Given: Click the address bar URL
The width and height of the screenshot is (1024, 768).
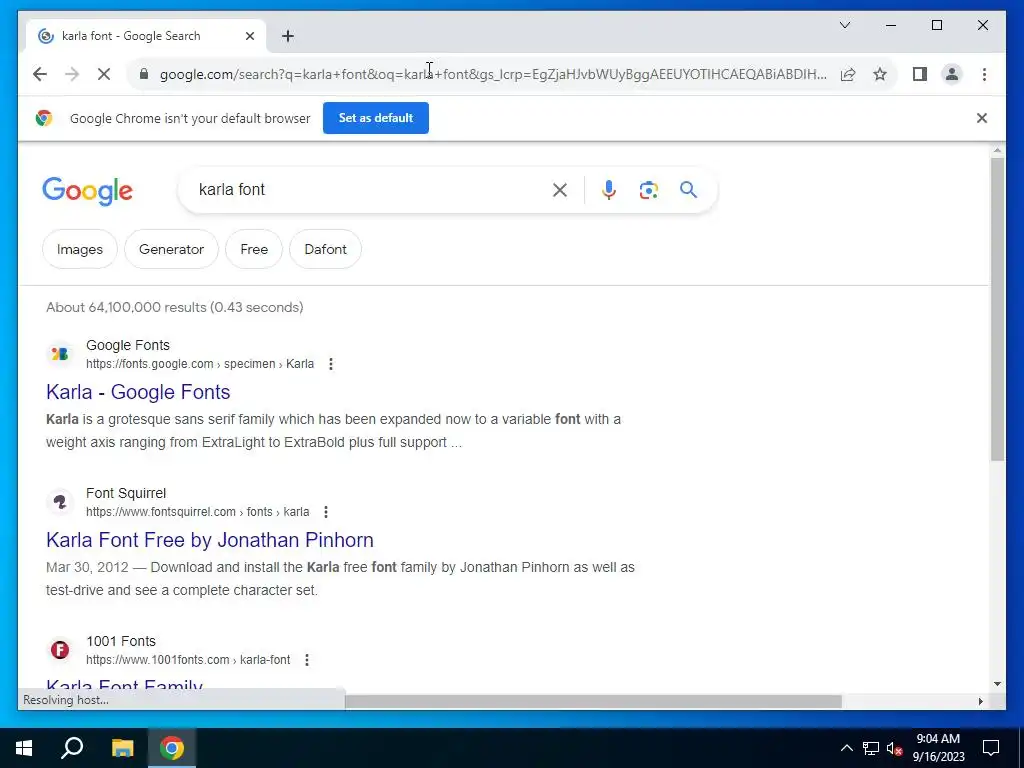Looking at the screenshot, I should (x=493, y=74).
